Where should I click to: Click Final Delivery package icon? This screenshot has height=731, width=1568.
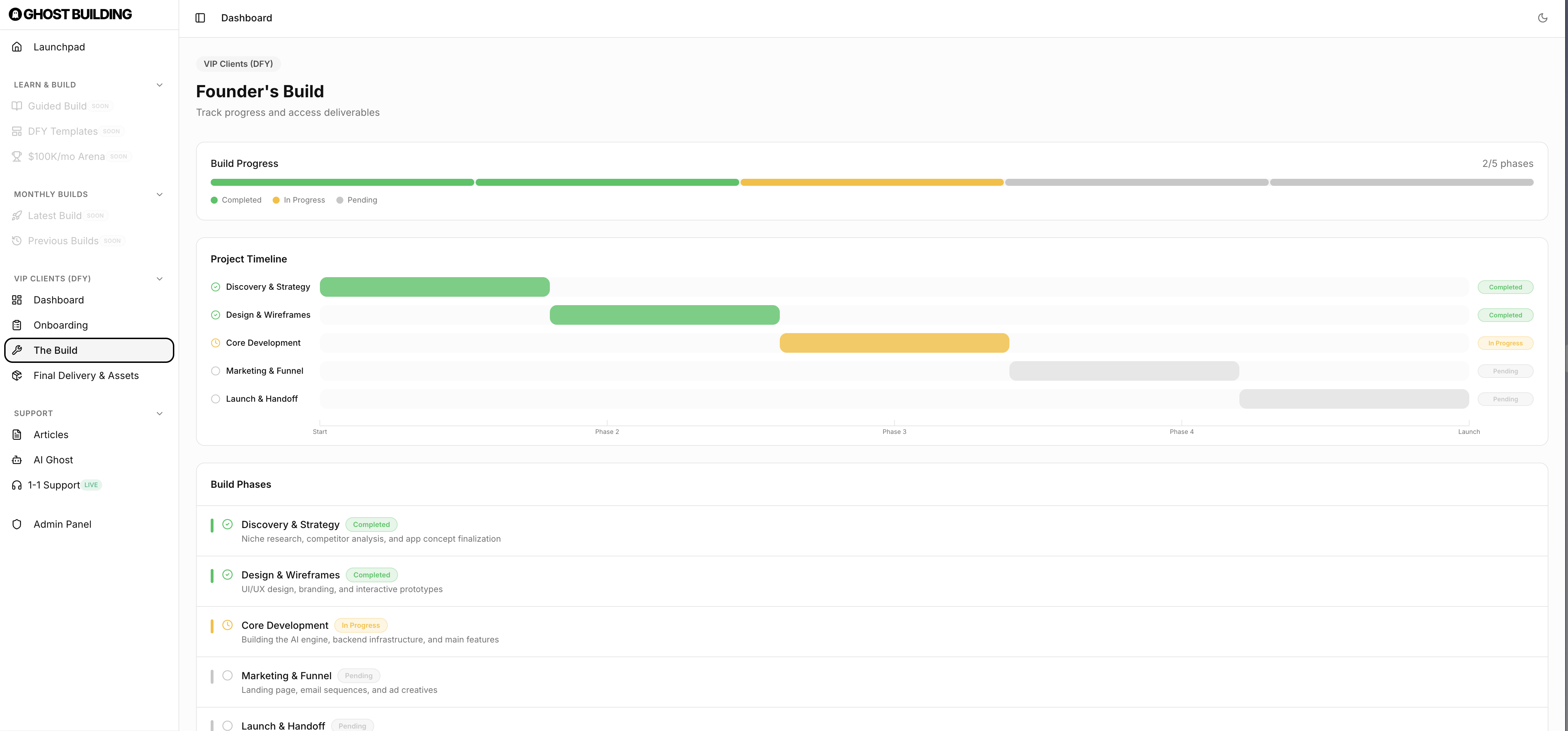point(17,375)
